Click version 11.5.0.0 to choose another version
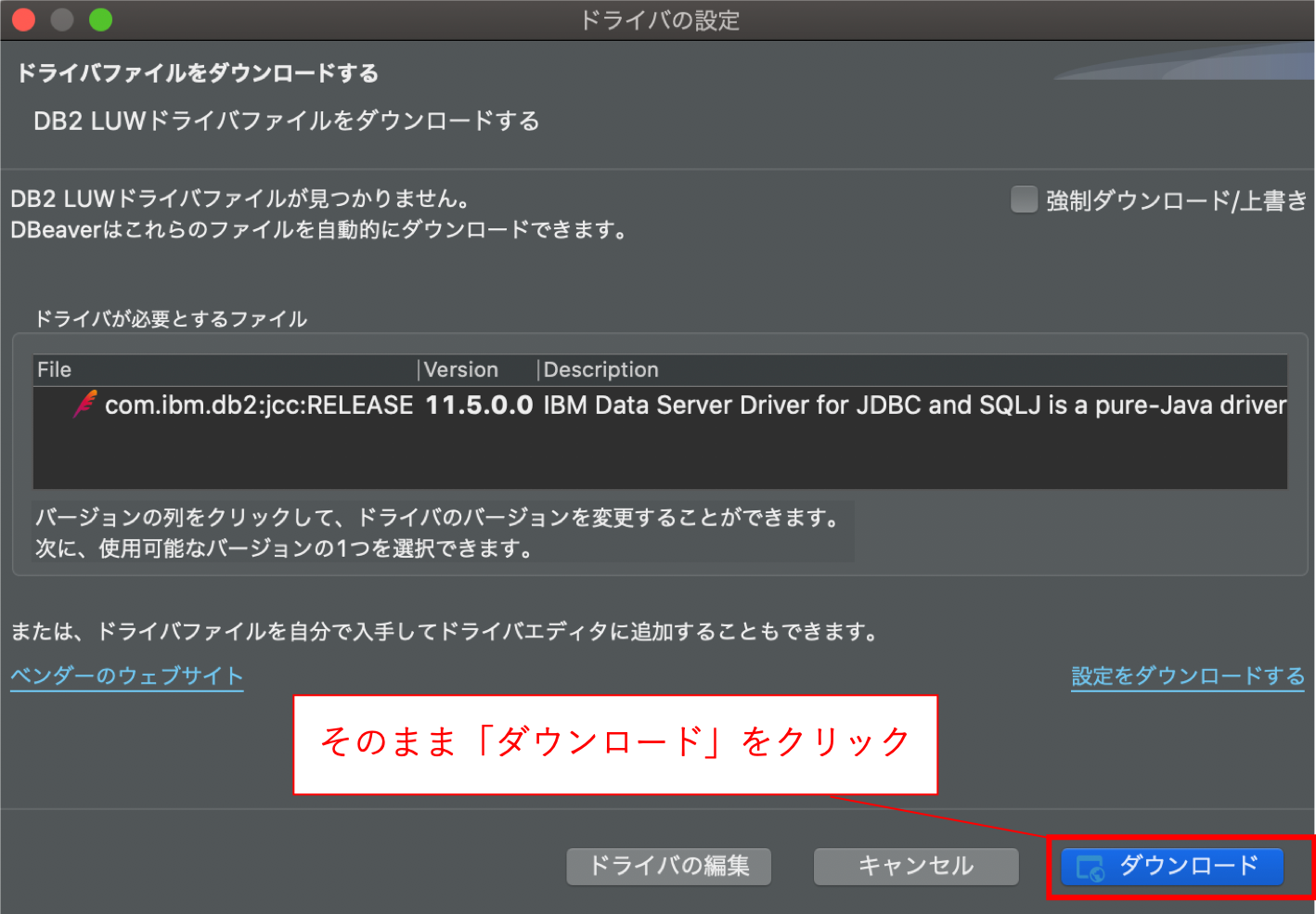The width and height of the screenshot is (1316, 914). coord(479,405)
